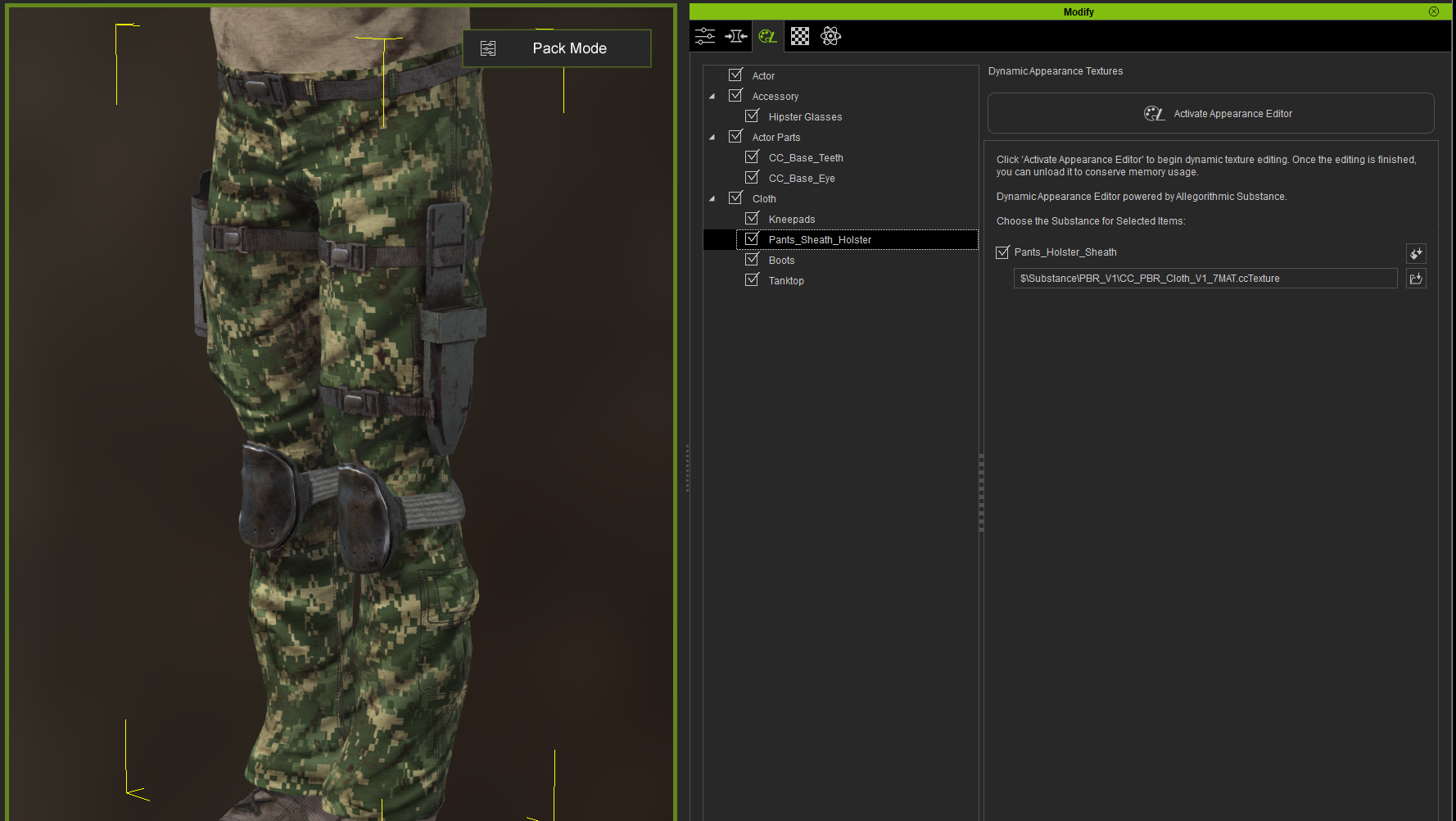
Task: Select the Pants_Sheath_Holster item
Action: 820,240
